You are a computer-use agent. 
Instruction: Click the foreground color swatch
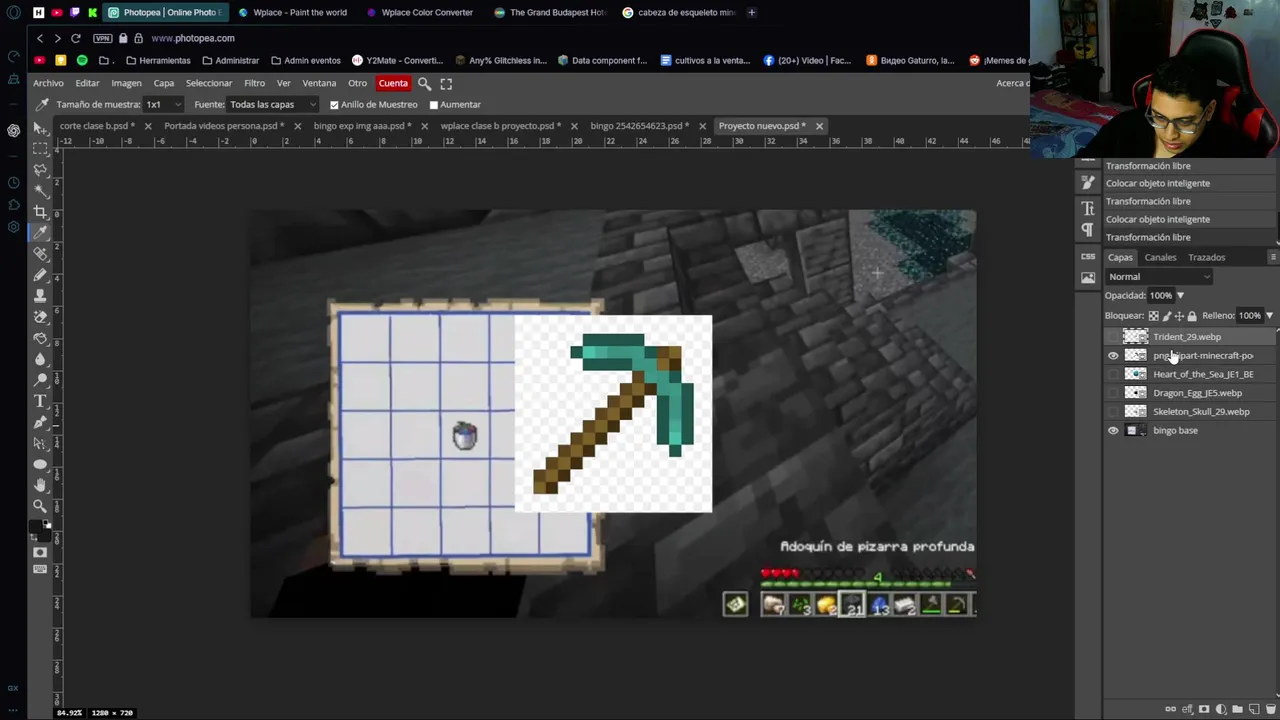[37, 524]
